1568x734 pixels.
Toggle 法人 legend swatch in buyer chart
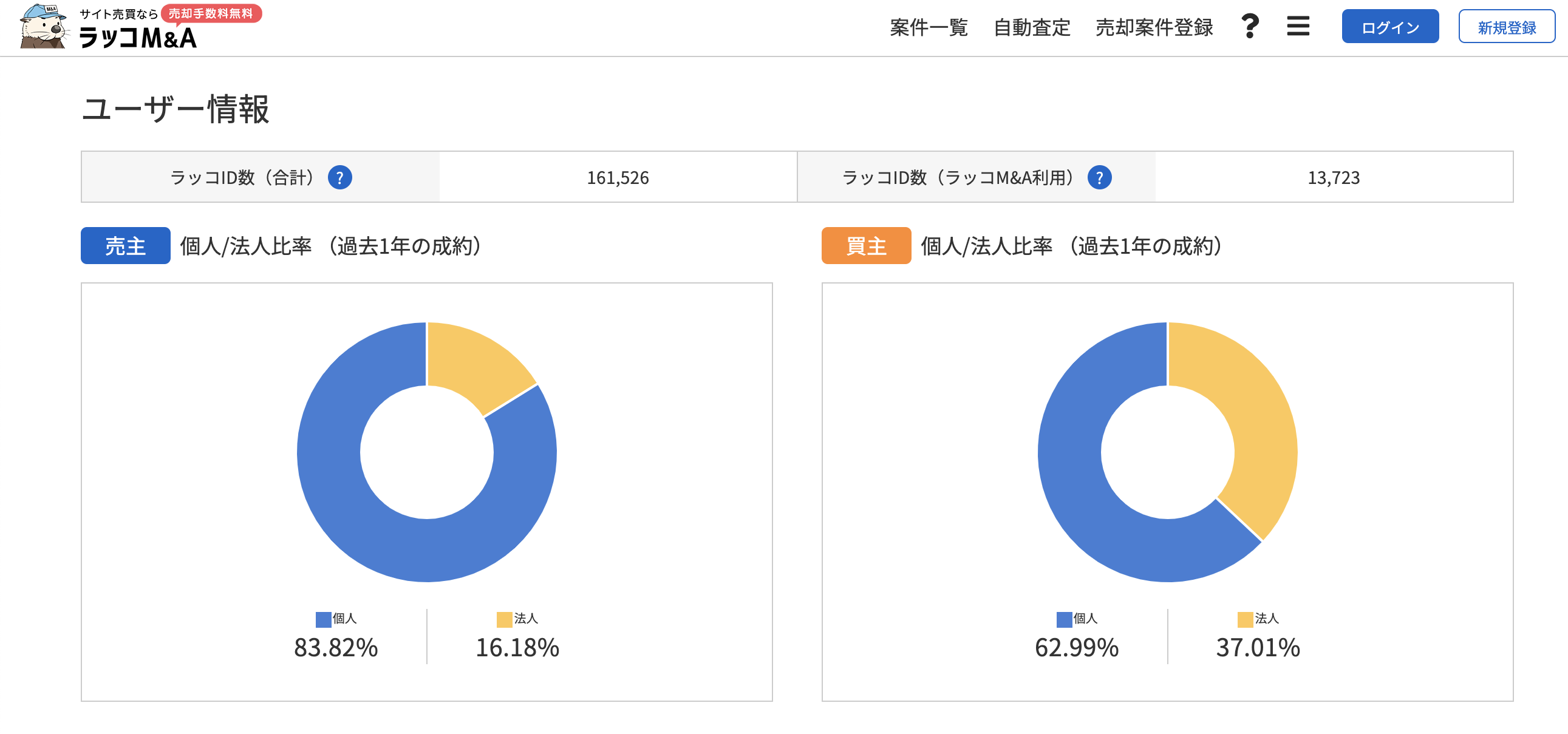point(1245,619)
